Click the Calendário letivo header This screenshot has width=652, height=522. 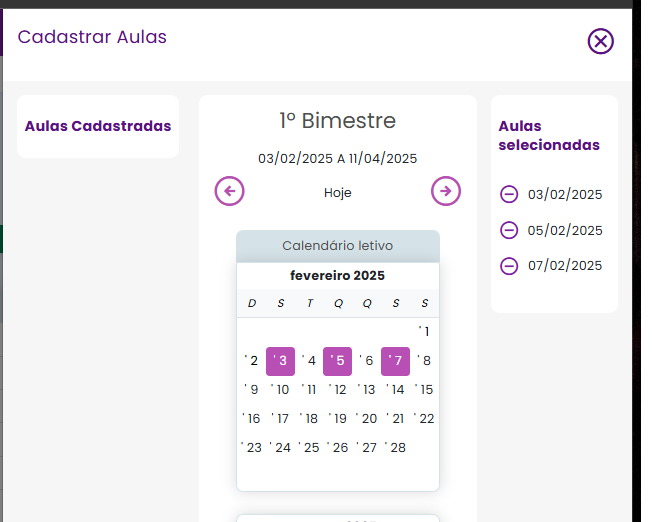(x=338, y=246)
